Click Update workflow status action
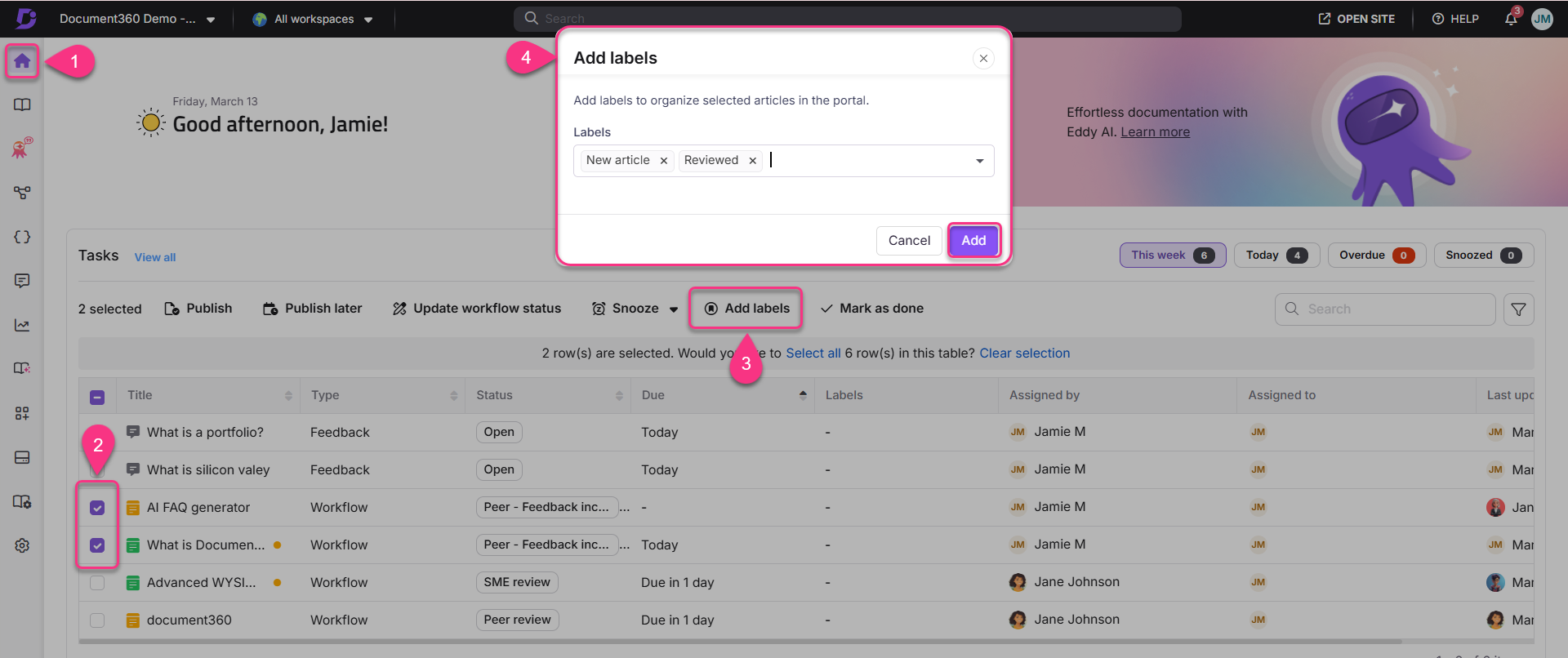This screenshot has width=1568, height=658. (477, 309)
